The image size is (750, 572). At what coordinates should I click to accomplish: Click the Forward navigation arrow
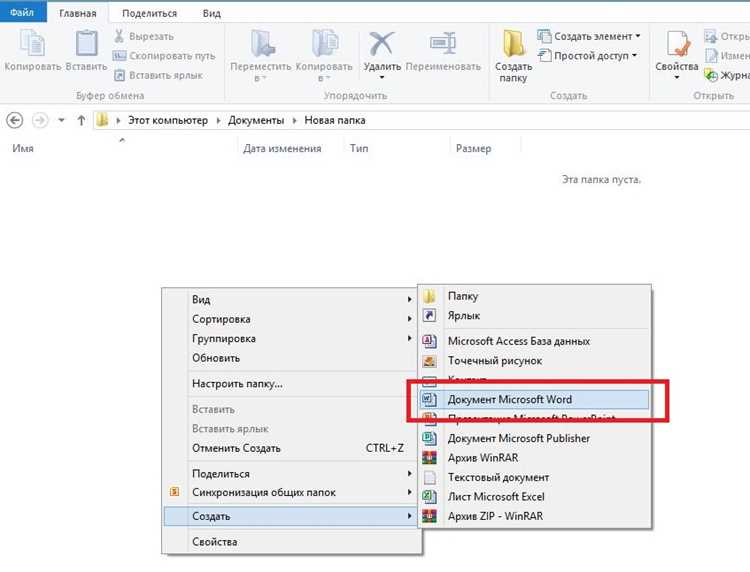(40, 121)
